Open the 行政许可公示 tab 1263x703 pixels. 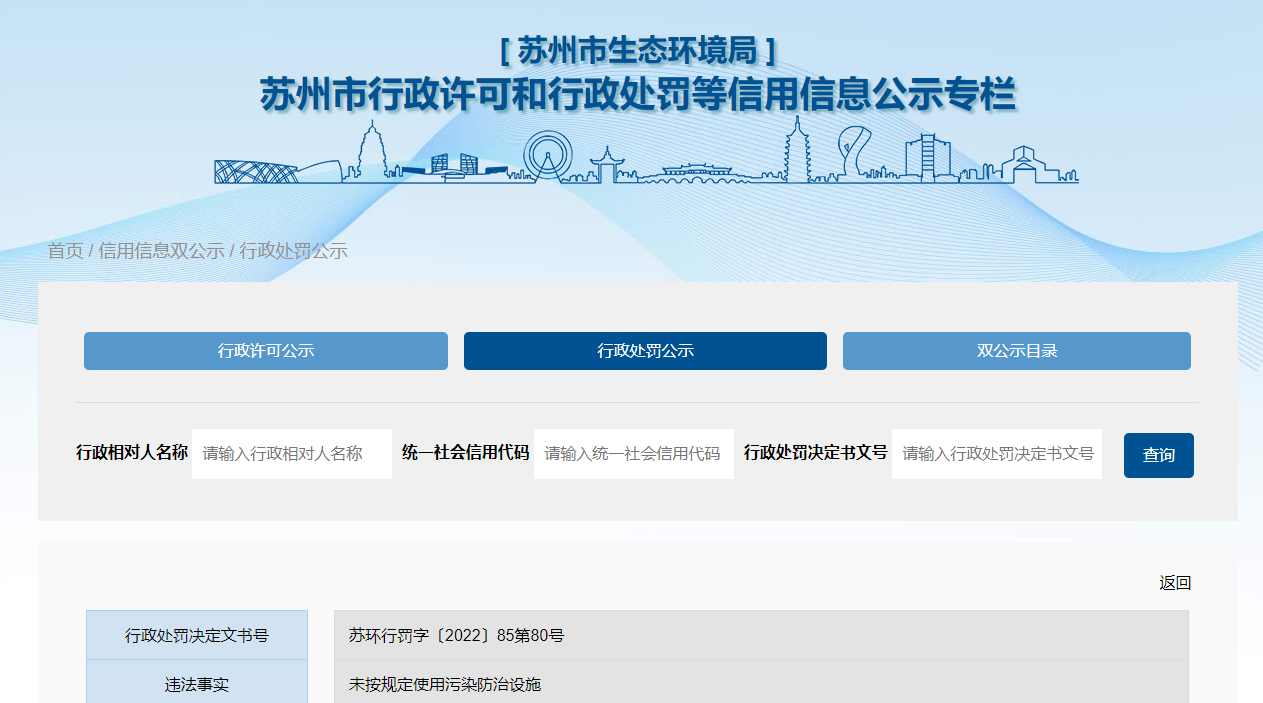coord(265,351)
